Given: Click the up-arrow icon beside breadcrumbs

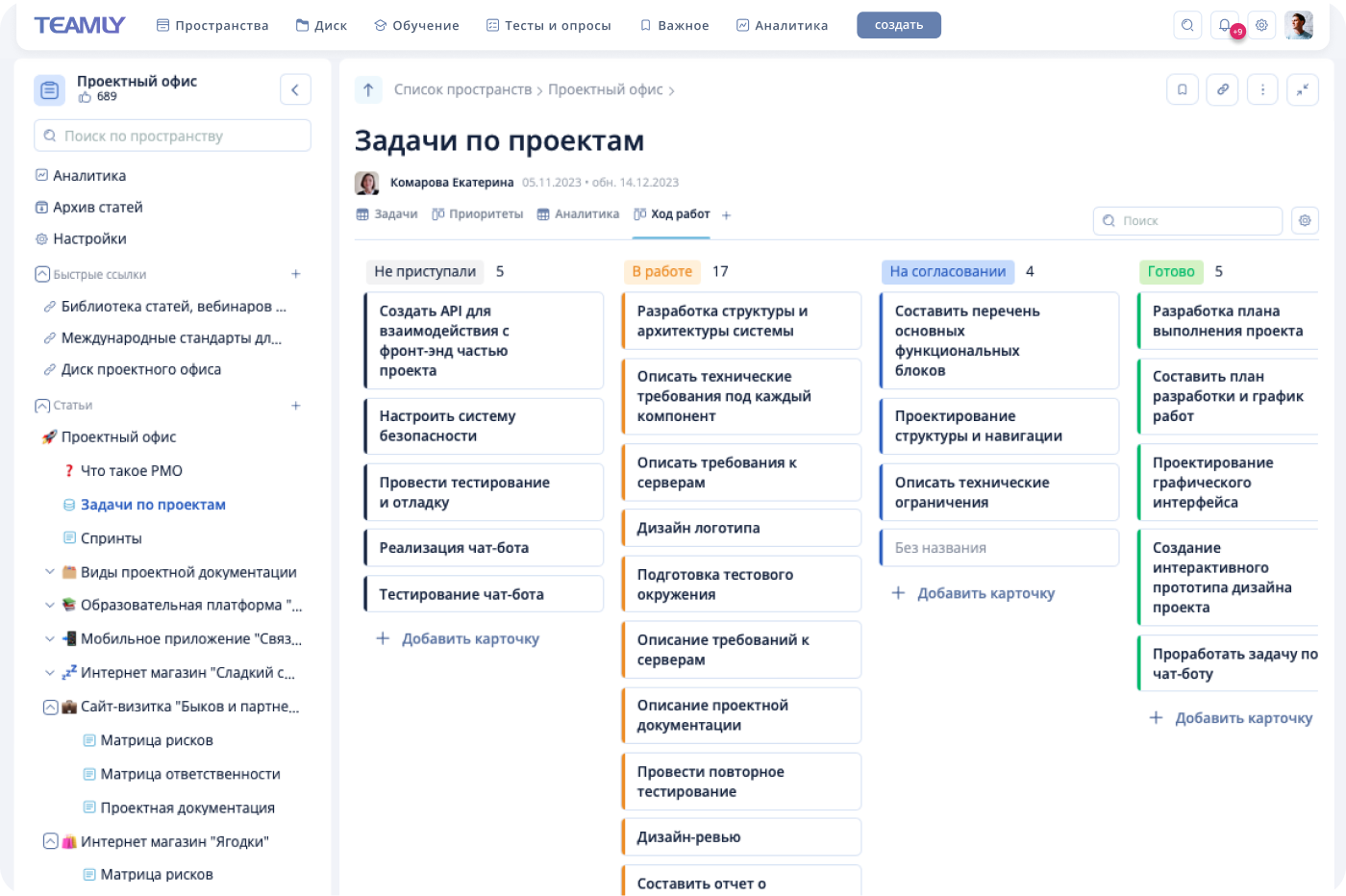Looking at the screenshot, I should point(368,89).
